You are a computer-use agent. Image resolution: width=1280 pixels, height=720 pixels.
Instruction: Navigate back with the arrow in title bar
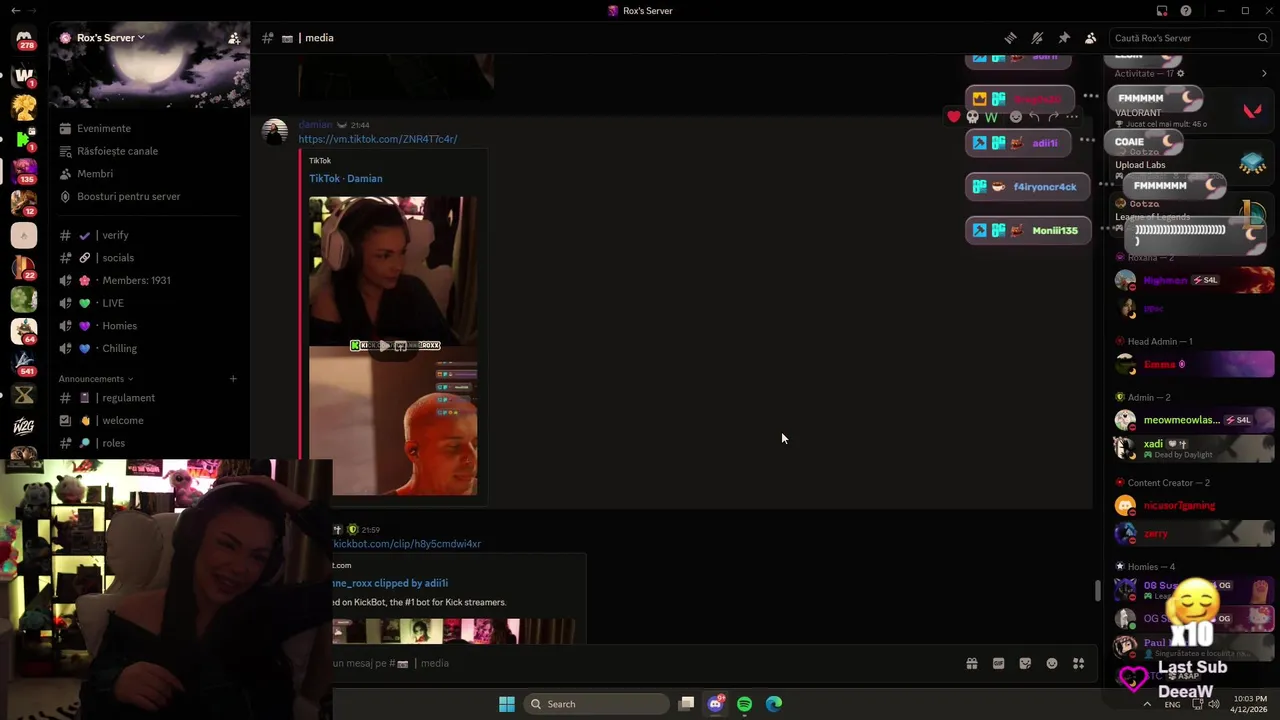tap(15, 11)
